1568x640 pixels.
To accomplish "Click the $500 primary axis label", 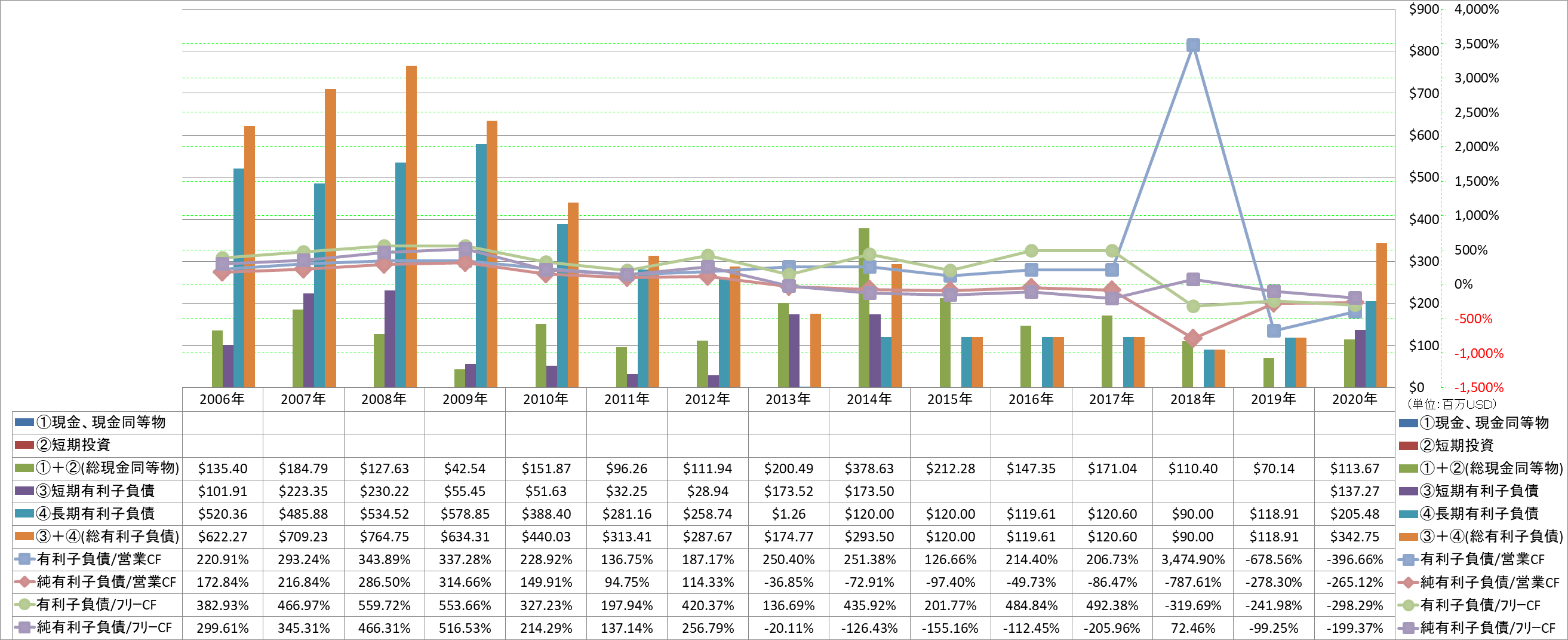I will 1424,177.
